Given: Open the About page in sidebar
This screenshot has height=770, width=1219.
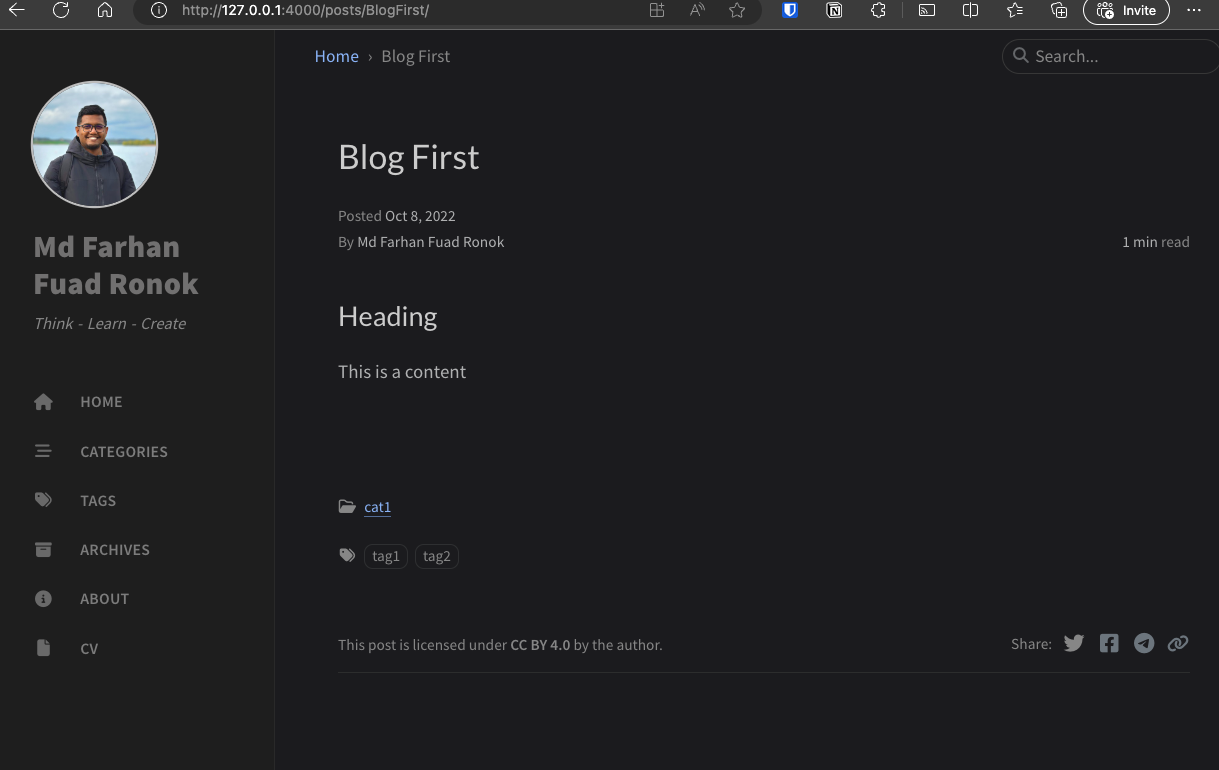Looking at the screenshot, I should (x=104, y=599).
